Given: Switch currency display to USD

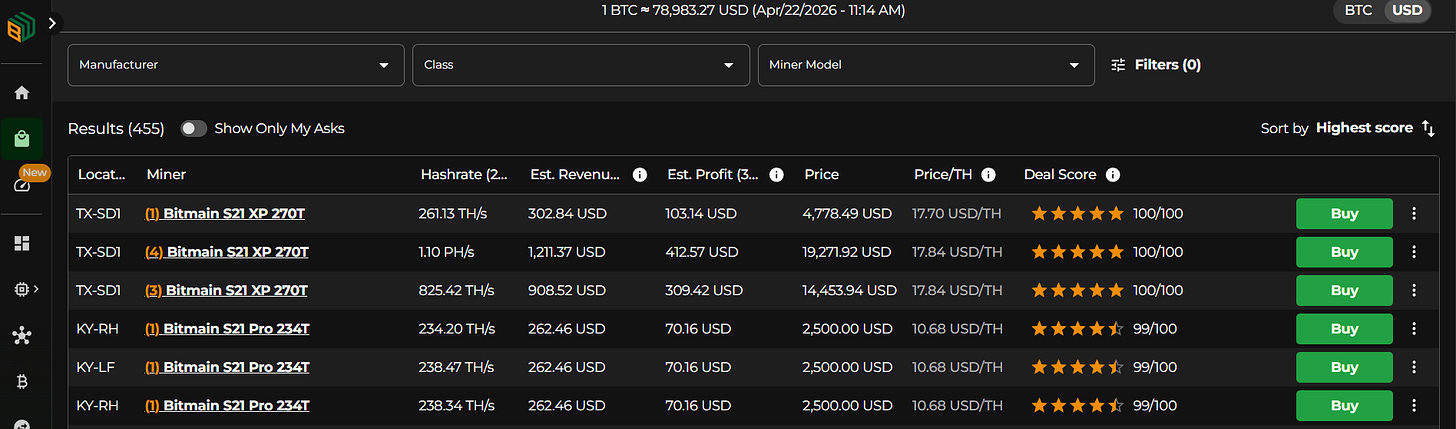Looking at the screenshot, I should pos(1407,10).
